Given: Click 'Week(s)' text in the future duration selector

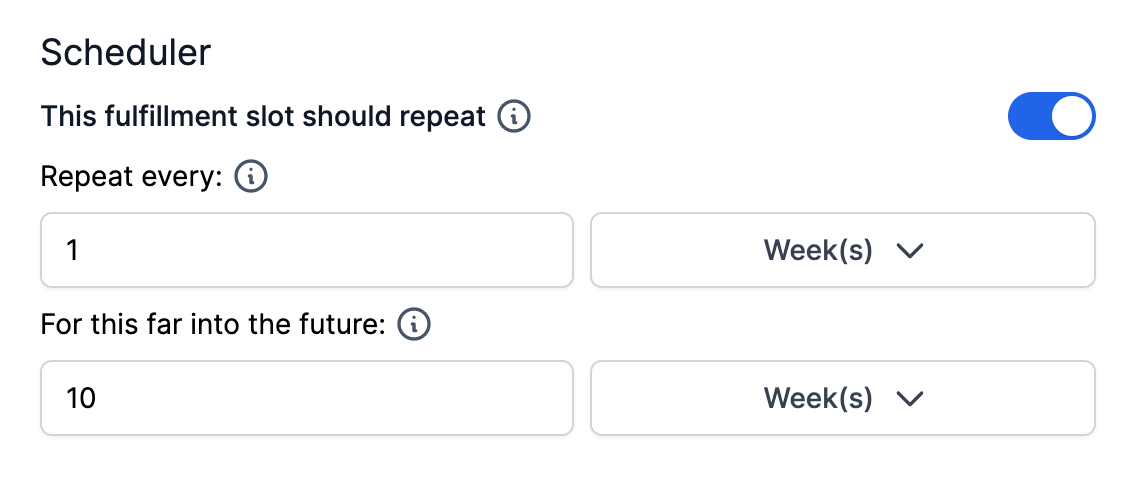Looking at the screenshot, I should [818, 398].
